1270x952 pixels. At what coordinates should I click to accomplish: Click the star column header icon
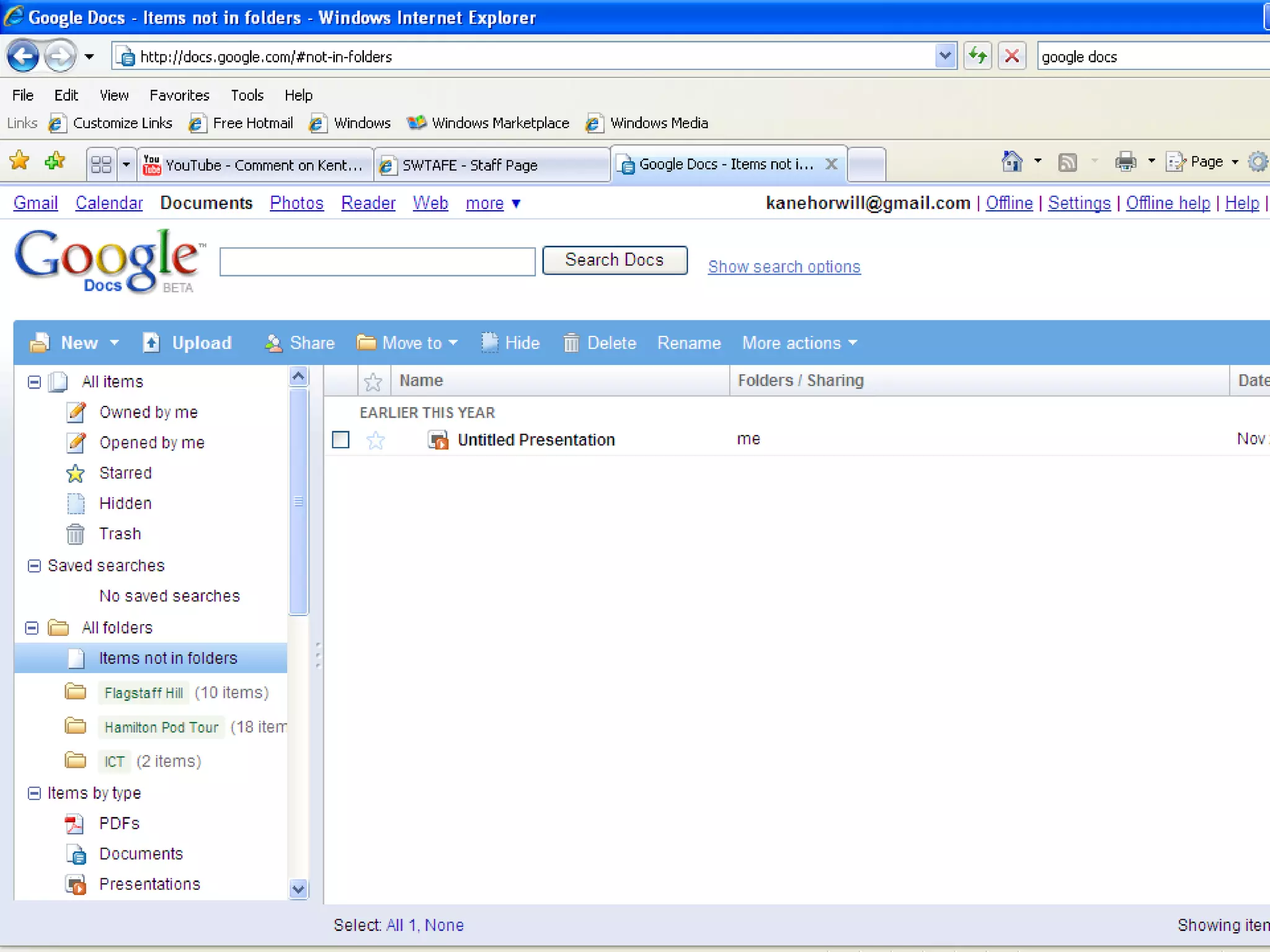tap(373, 382)
